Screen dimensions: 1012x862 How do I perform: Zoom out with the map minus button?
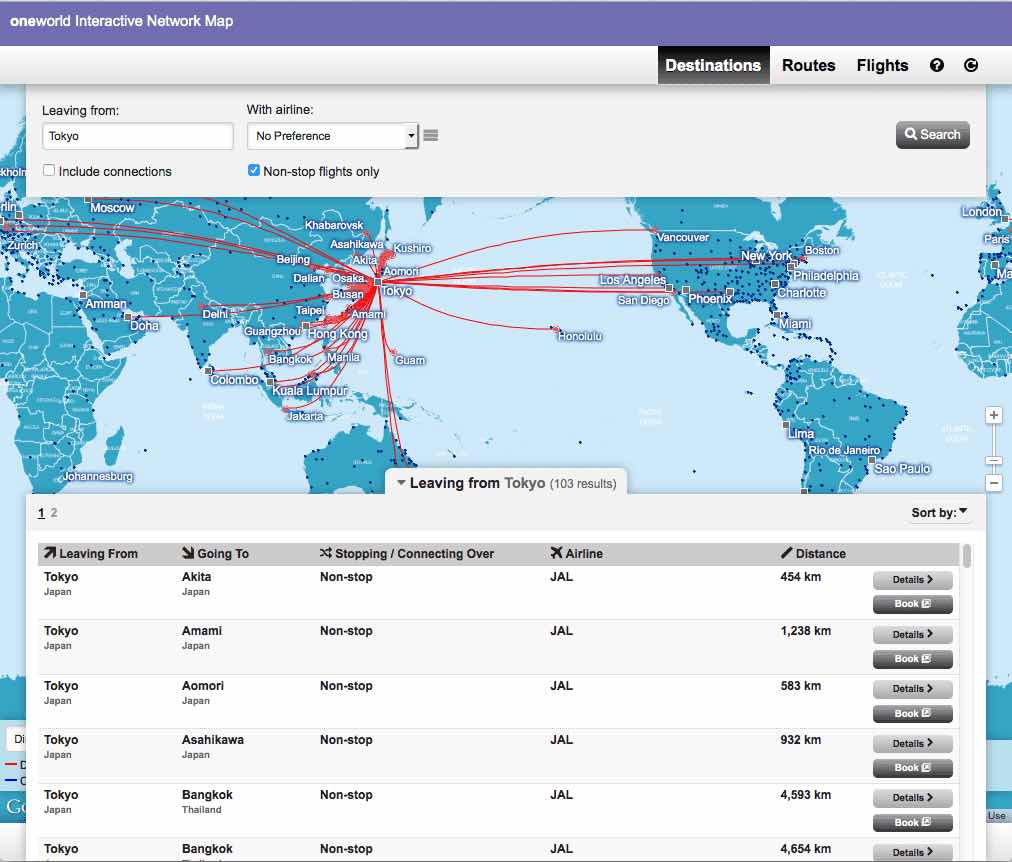click(994, 483)
